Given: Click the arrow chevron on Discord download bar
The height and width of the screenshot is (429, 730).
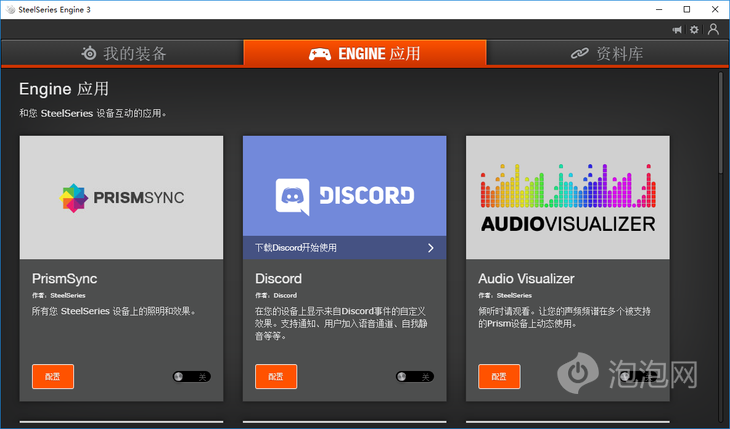Looking at the screenshot, I should [431, 248].
